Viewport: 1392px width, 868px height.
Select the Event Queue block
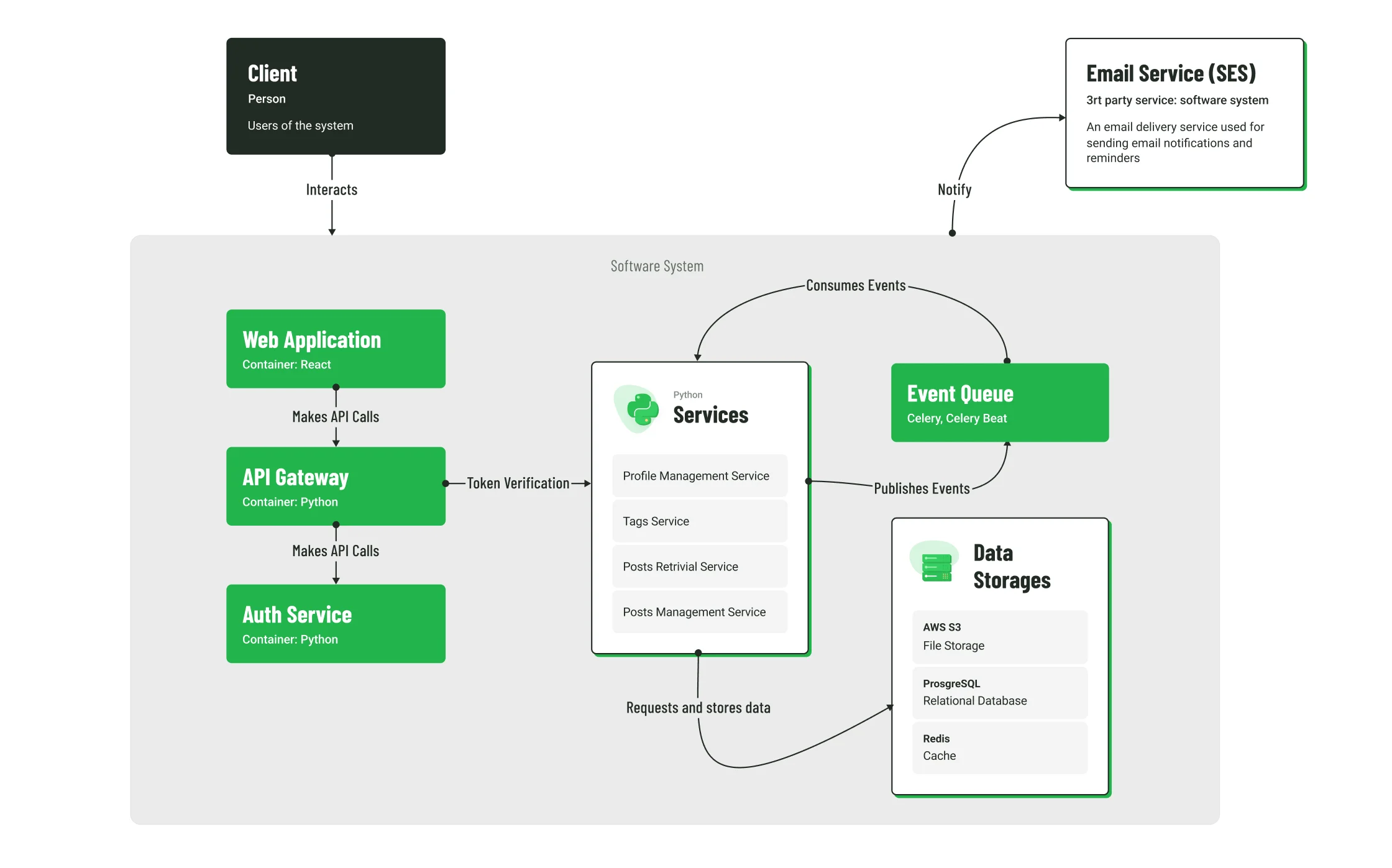(1000, 403)
